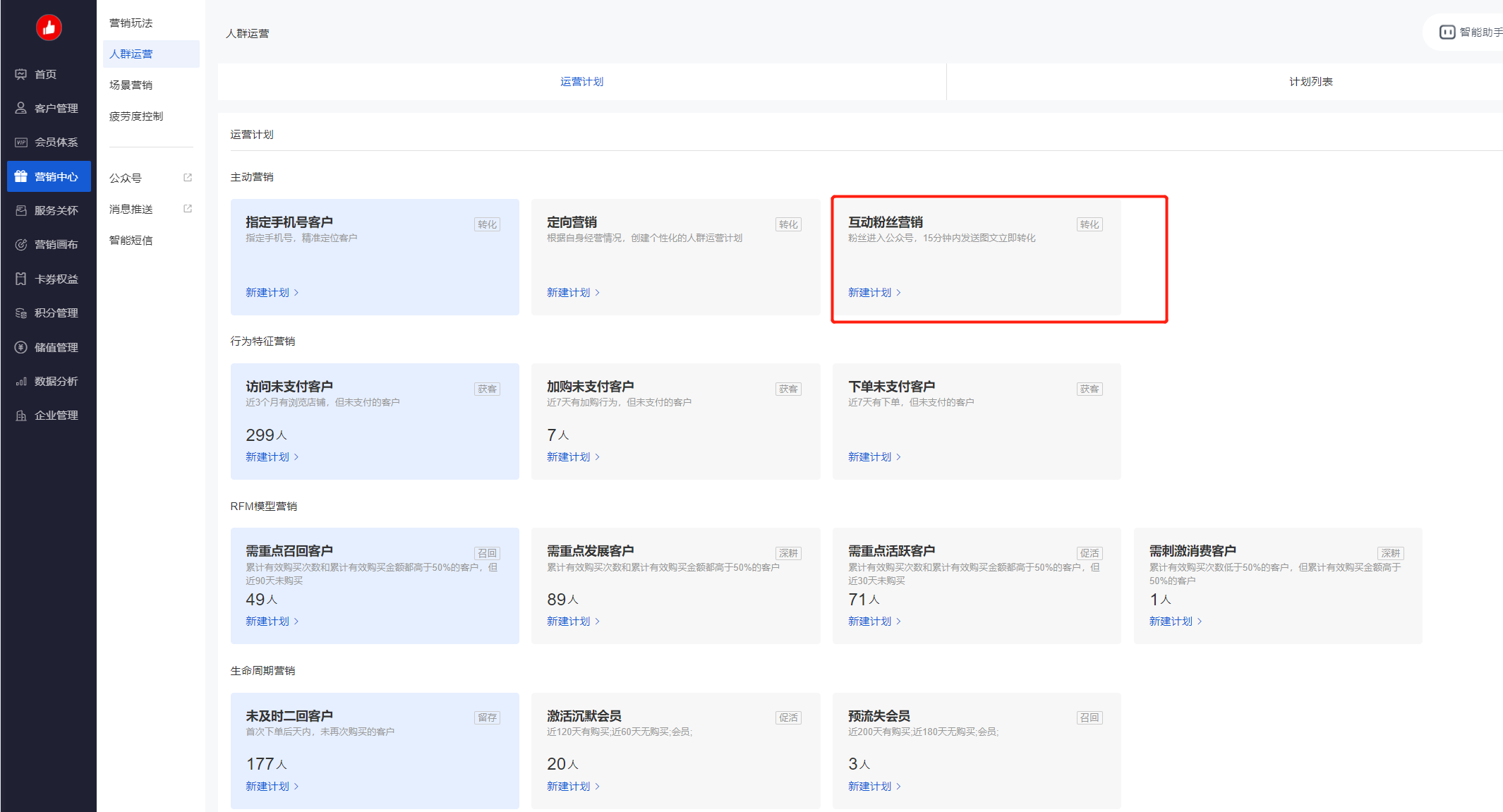Click the 获客 tag on 访问未支付客户

(x=487, y=389)
